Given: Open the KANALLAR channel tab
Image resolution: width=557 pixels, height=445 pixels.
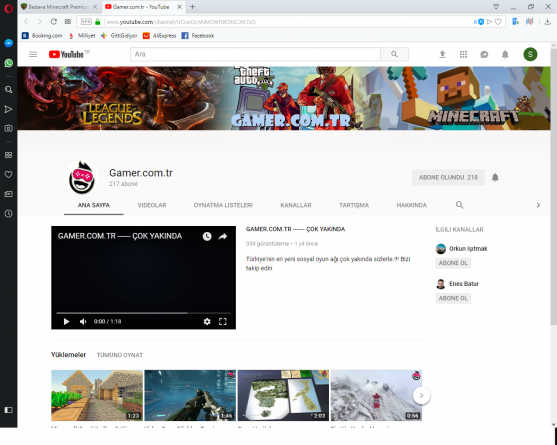Looking at the screenshot, I should [296, 205].
